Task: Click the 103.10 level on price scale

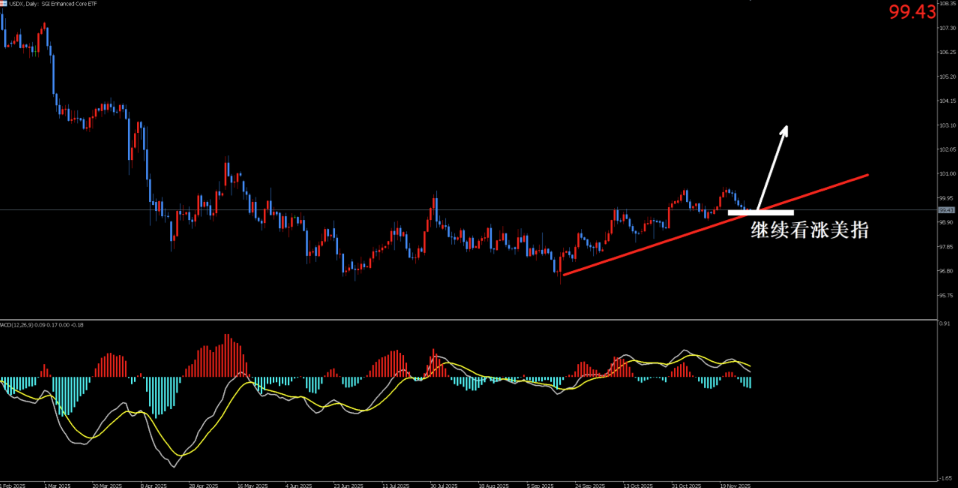Action: tap(946, 125)
